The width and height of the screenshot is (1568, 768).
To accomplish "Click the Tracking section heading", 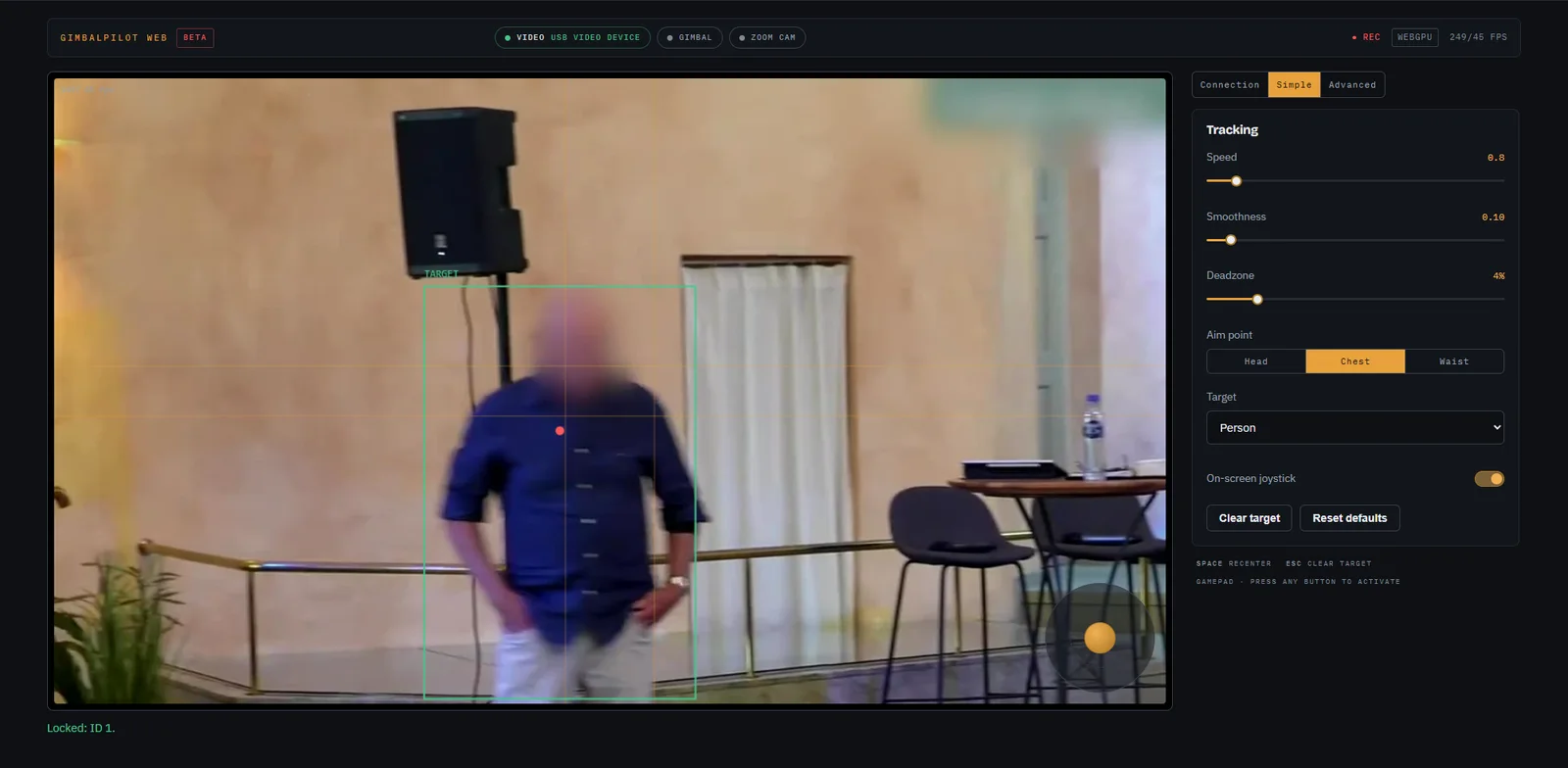I will click(x=1232, y=129).
